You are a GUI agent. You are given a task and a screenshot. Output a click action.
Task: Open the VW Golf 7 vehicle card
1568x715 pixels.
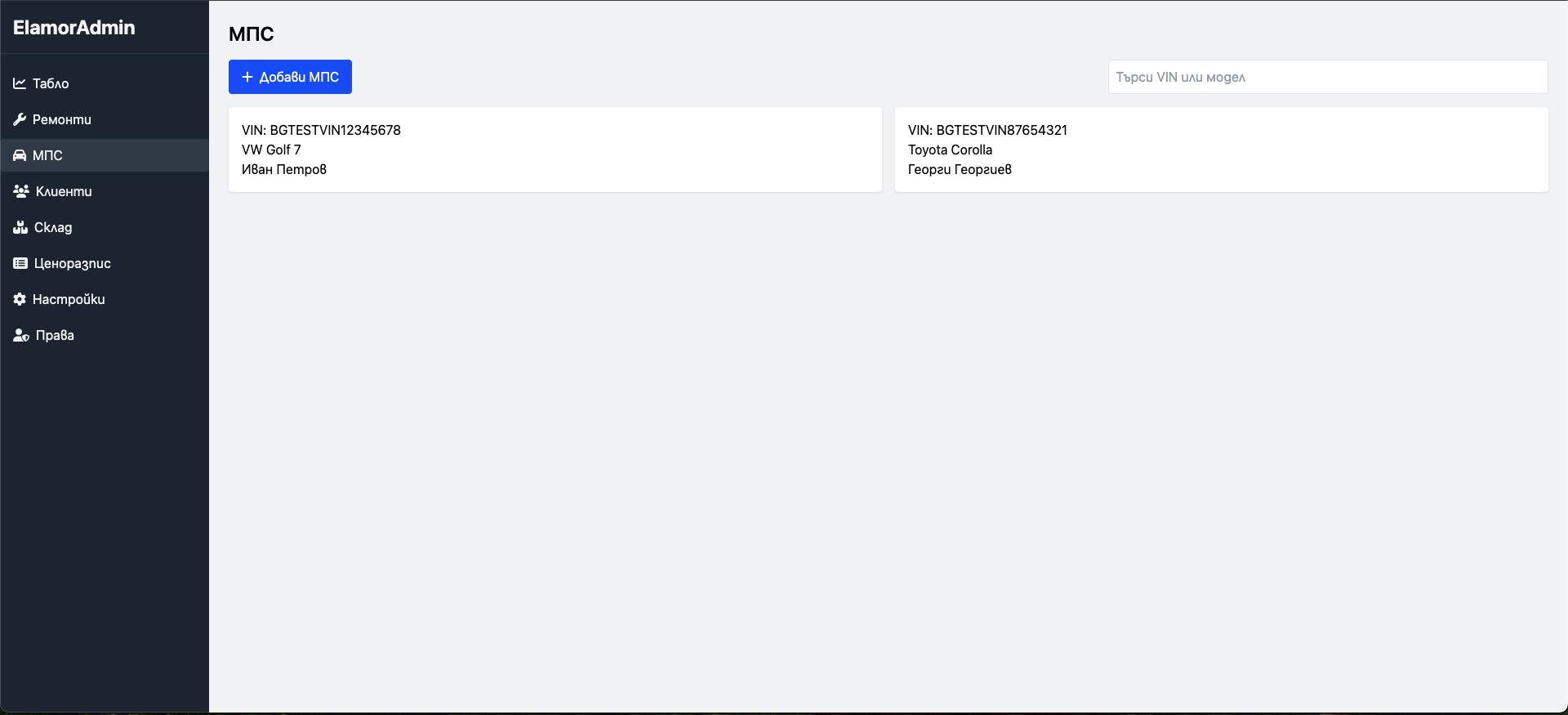[x=555, y=150]
